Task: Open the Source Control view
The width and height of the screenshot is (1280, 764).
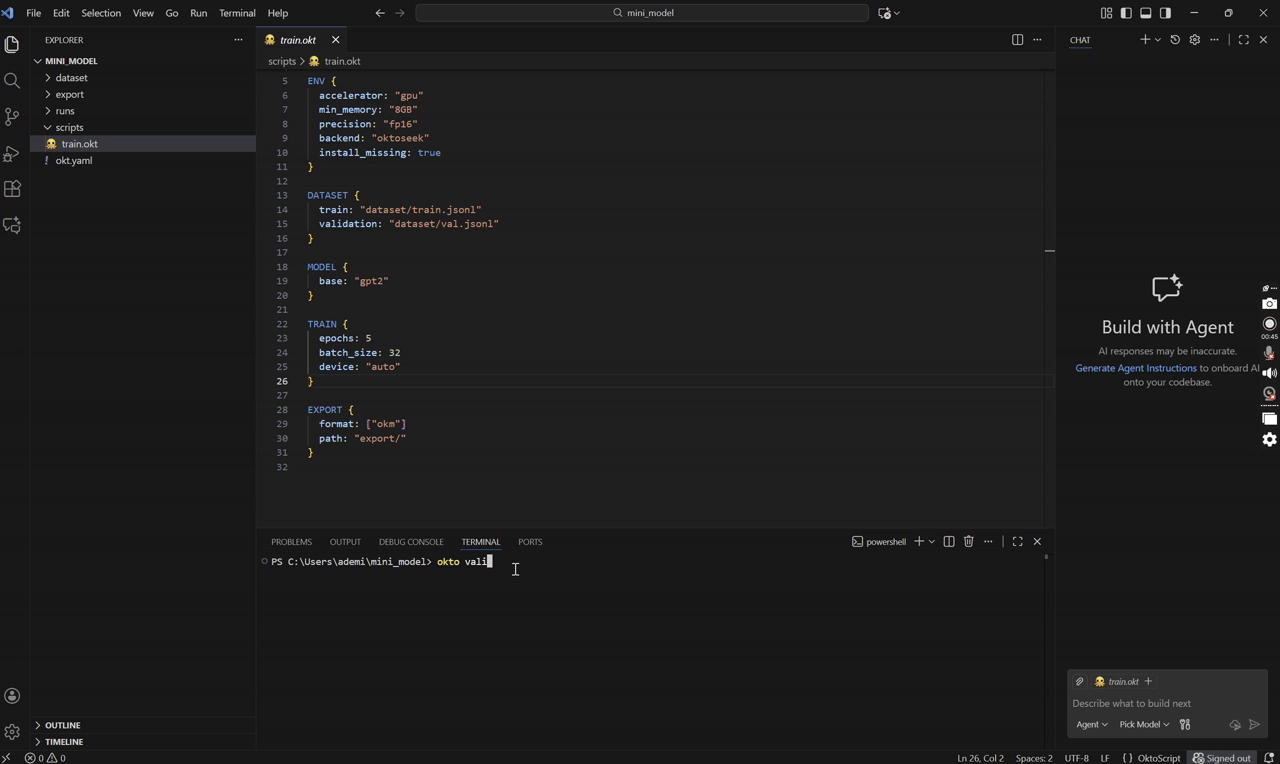Action: click(x=12, y=117)
